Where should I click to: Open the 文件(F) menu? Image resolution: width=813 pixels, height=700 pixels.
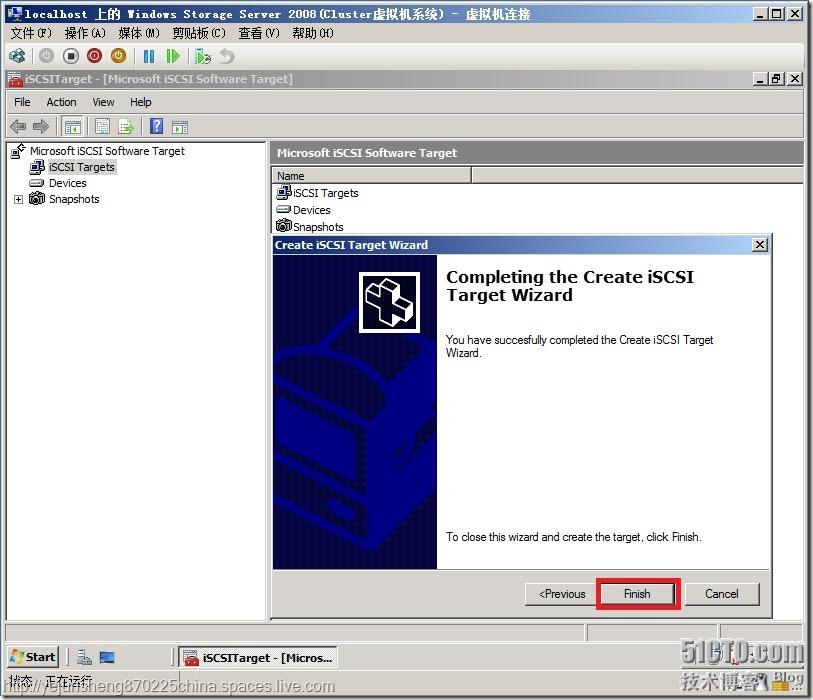pos(31,33)
